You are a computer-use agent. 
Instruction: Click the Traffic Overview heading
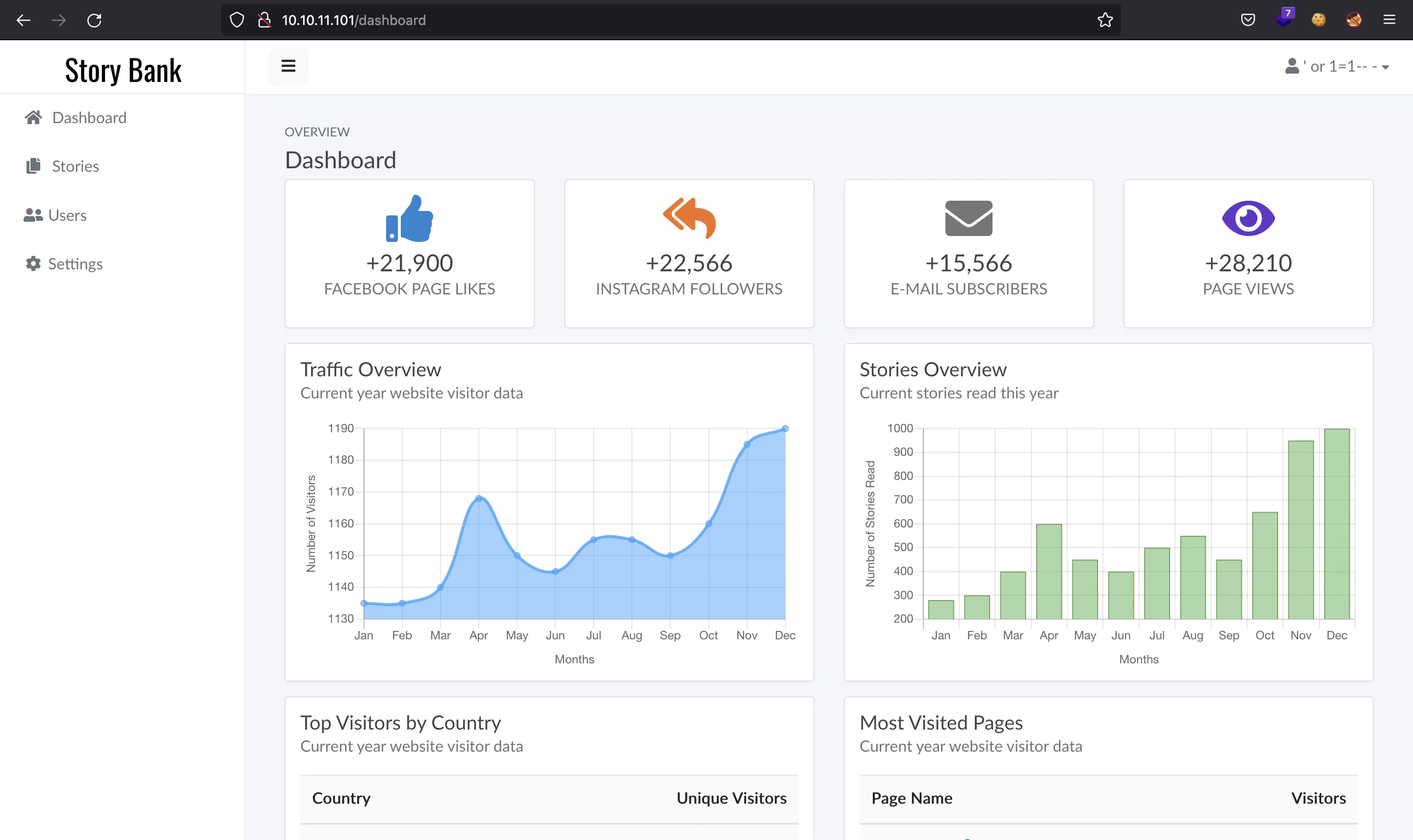pyautogui.click(x=370, y=369)
